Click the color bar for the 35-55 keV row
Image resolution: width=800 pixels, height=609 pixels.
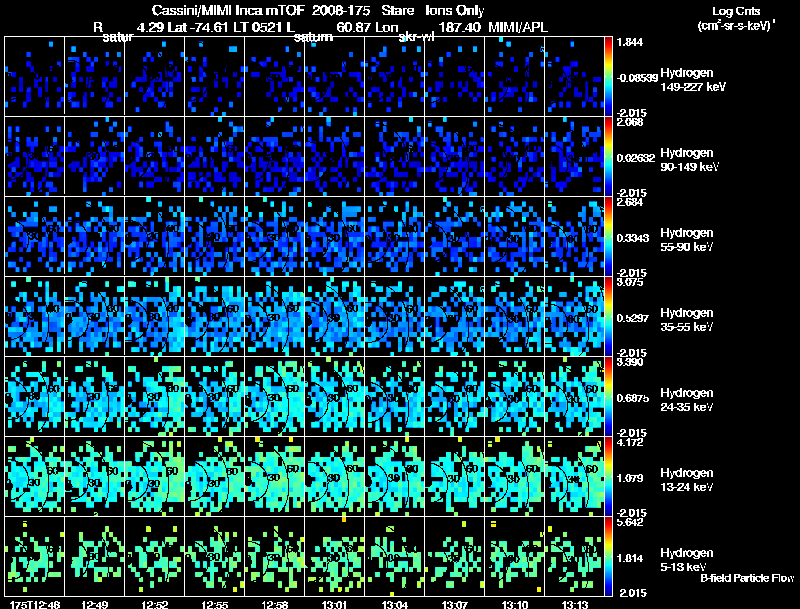[608, 316]
